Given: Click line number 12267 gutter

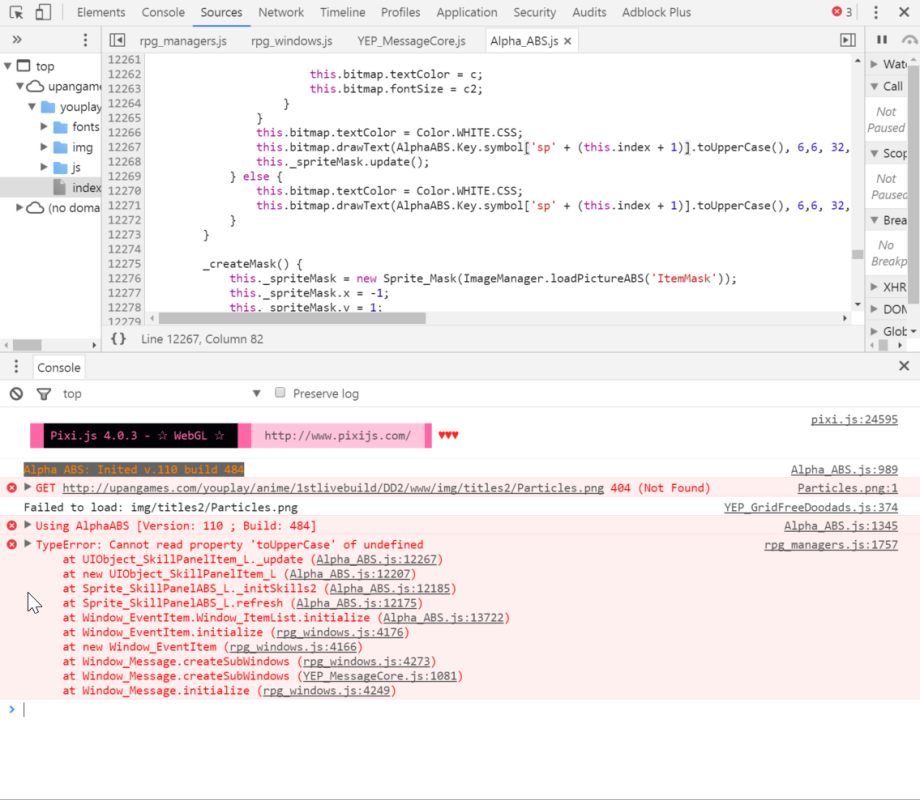Looking at the screenshot, I should point(124,147).
